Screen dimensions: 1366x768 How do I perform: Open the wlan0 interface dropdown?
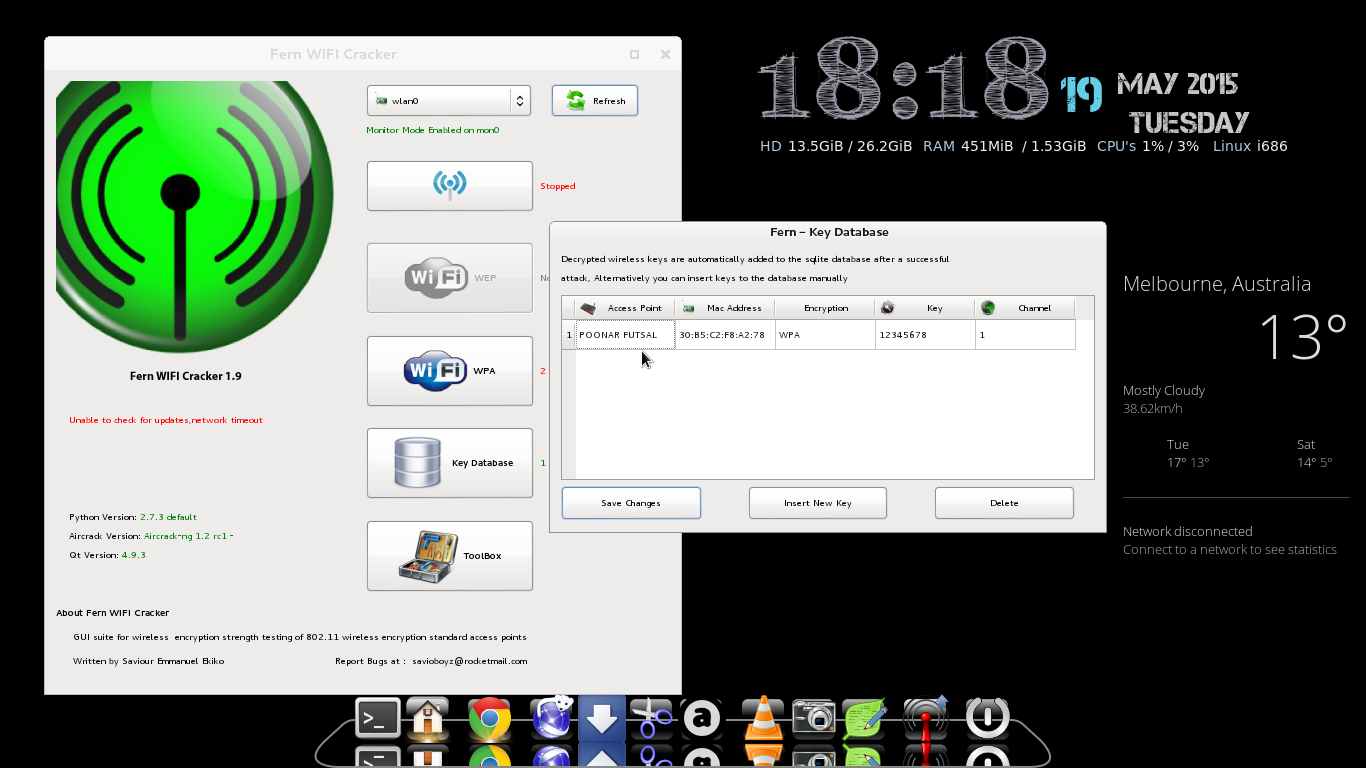click(448, 100)
